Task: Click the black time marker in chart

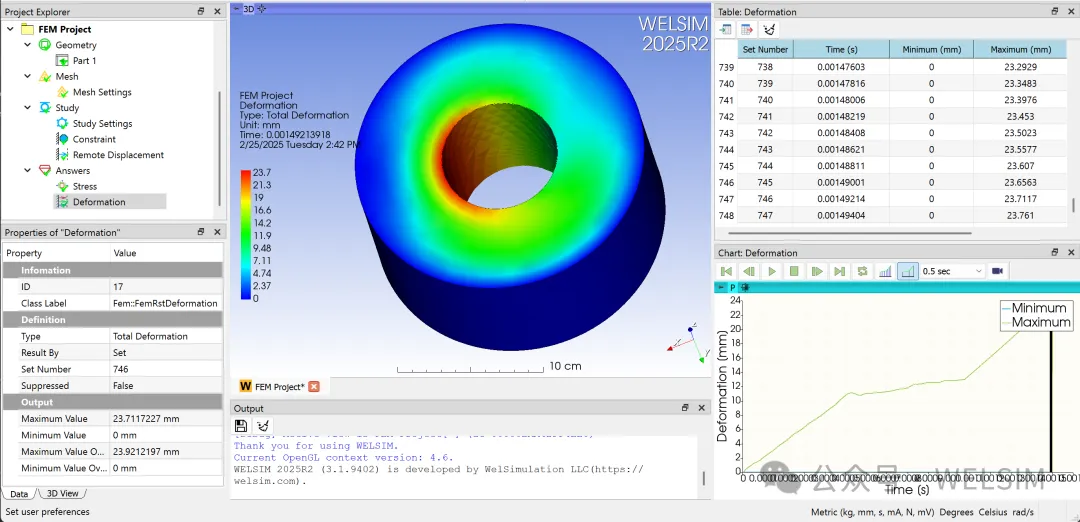Action: (x=1051, y=401)
